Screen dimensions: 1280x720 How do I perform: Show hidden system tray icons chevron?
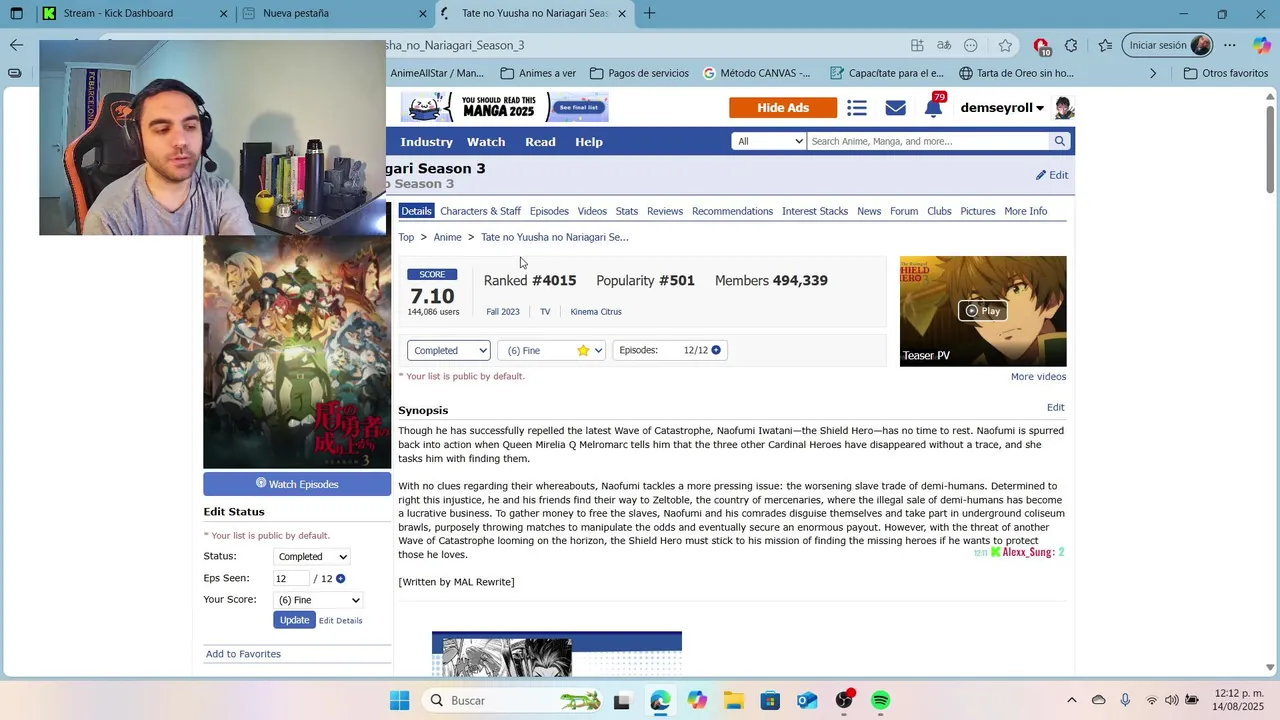coord(1071,700)
